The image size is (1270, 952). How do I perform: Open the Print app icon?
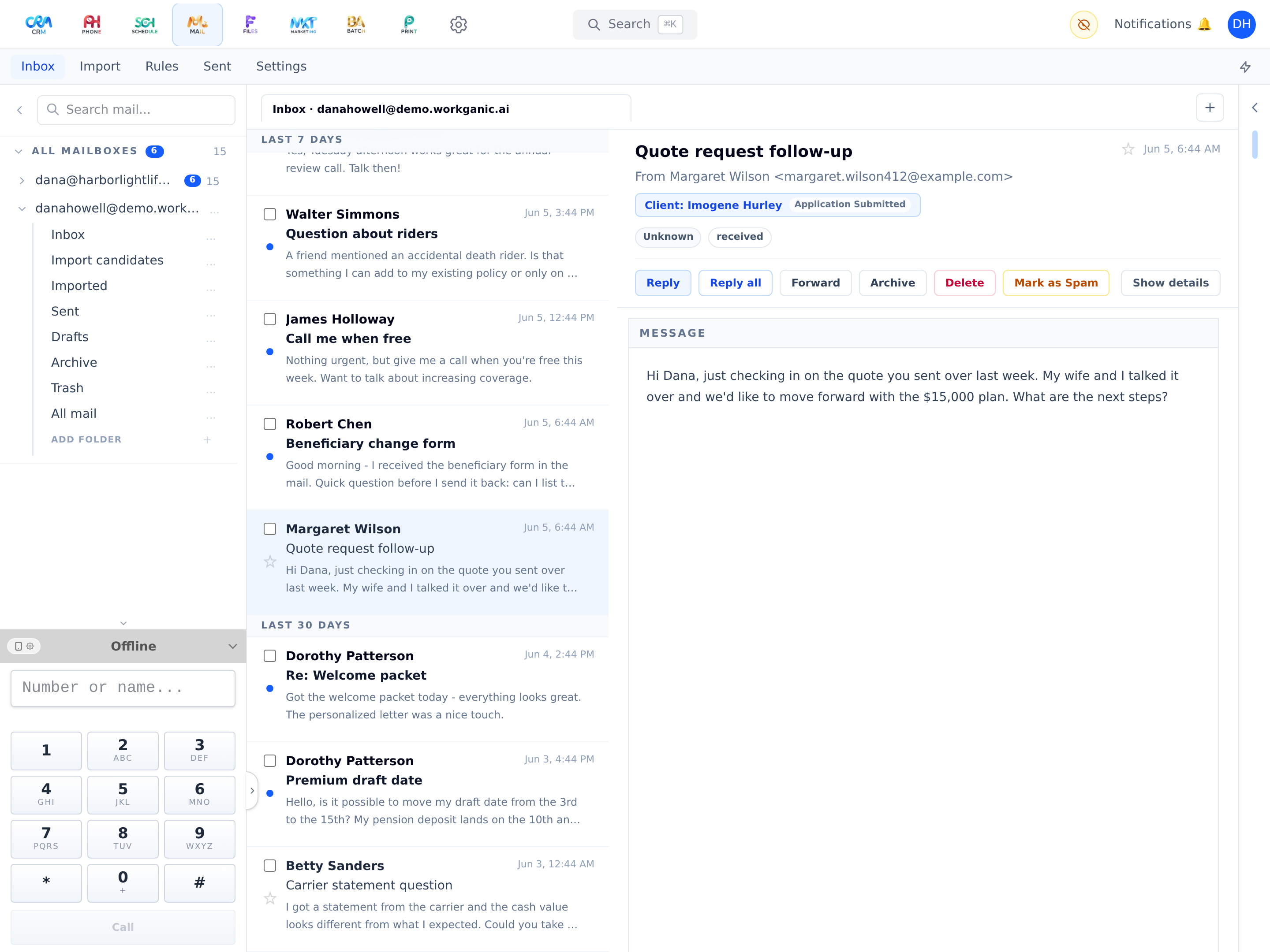409,25
